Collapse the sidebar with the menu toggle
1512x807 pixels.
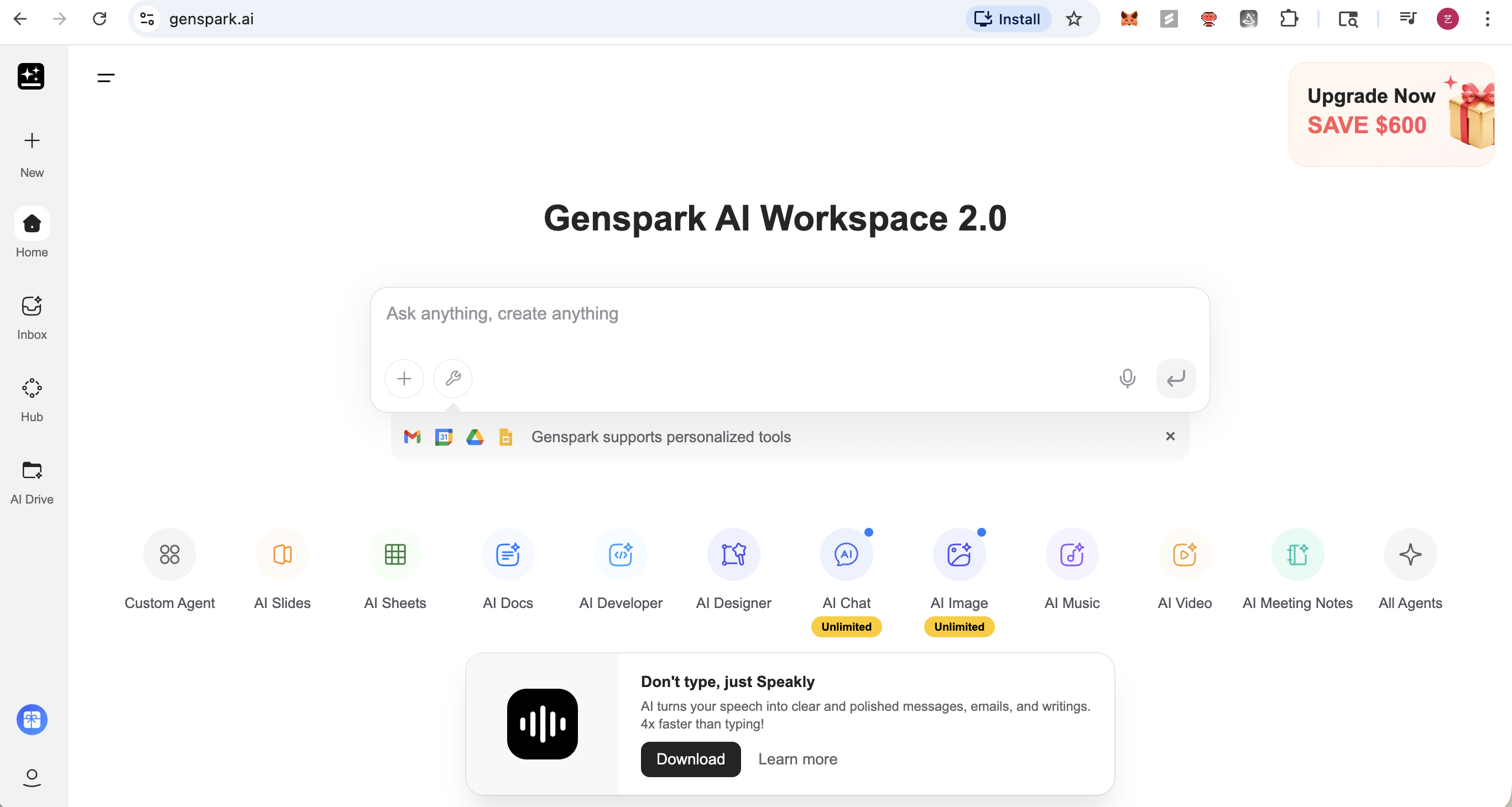pyautogui.click(x=106, y=77)
